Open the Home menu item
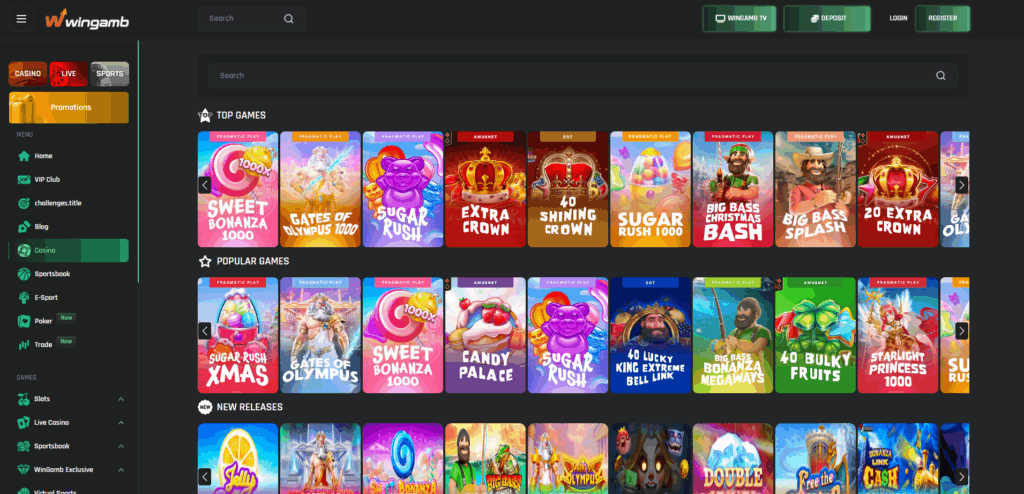The image size is (1024, 494). 69,156
